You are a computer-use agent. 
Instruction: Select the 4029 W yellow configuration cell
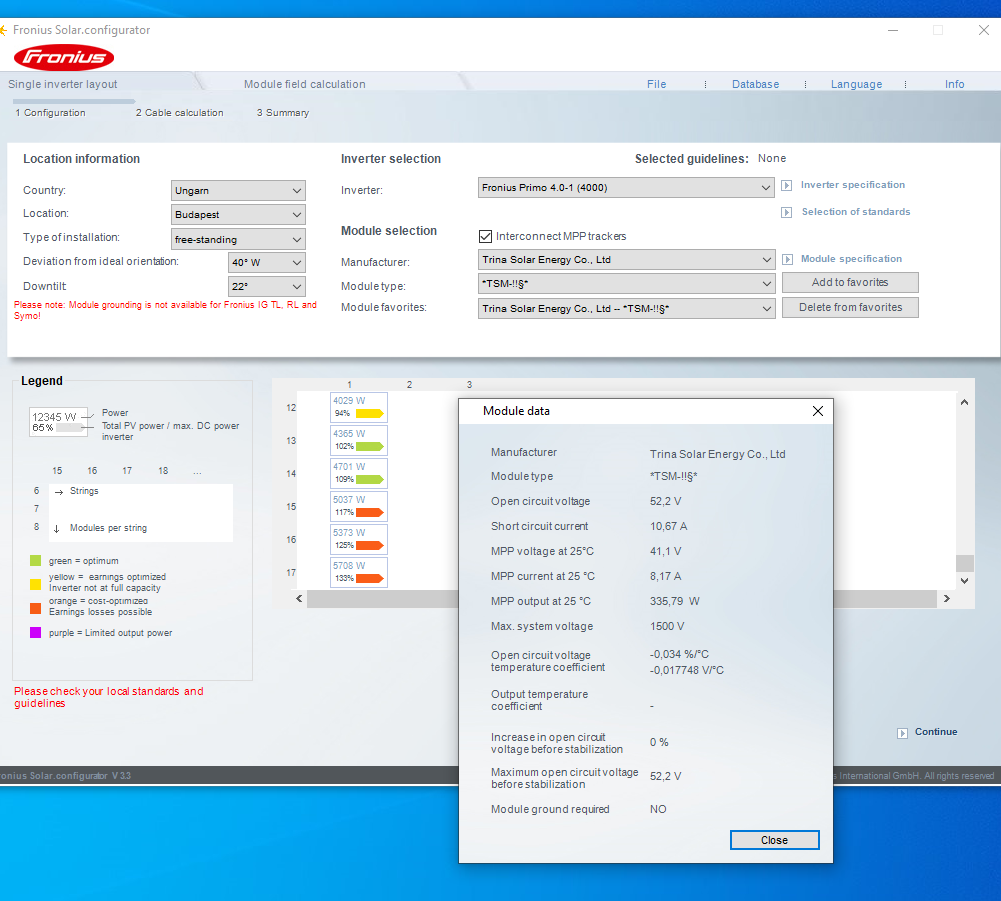(358, 407)
